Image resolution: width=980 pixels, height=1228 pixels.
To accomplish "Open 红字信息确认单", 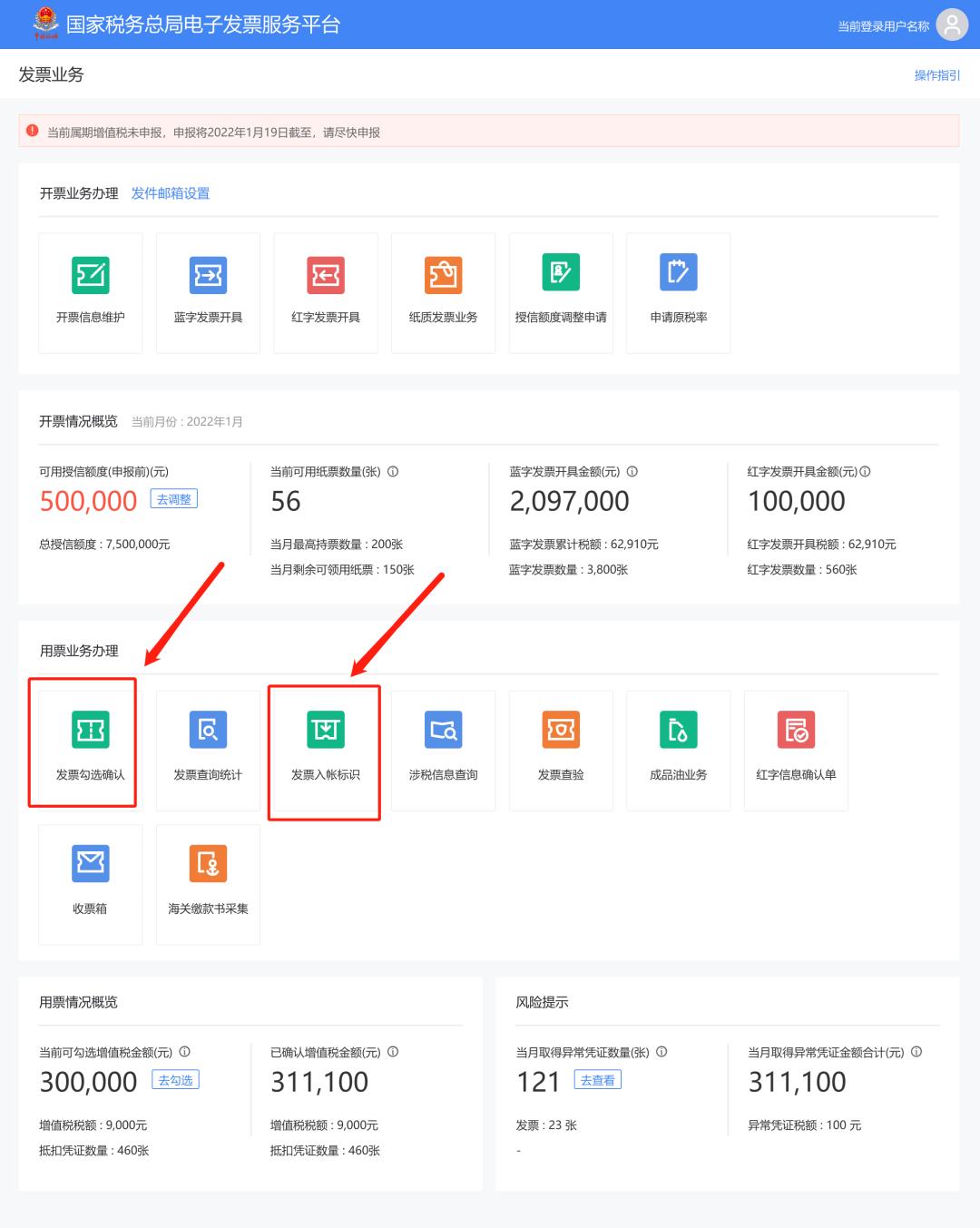I will [x=796, y=751].
